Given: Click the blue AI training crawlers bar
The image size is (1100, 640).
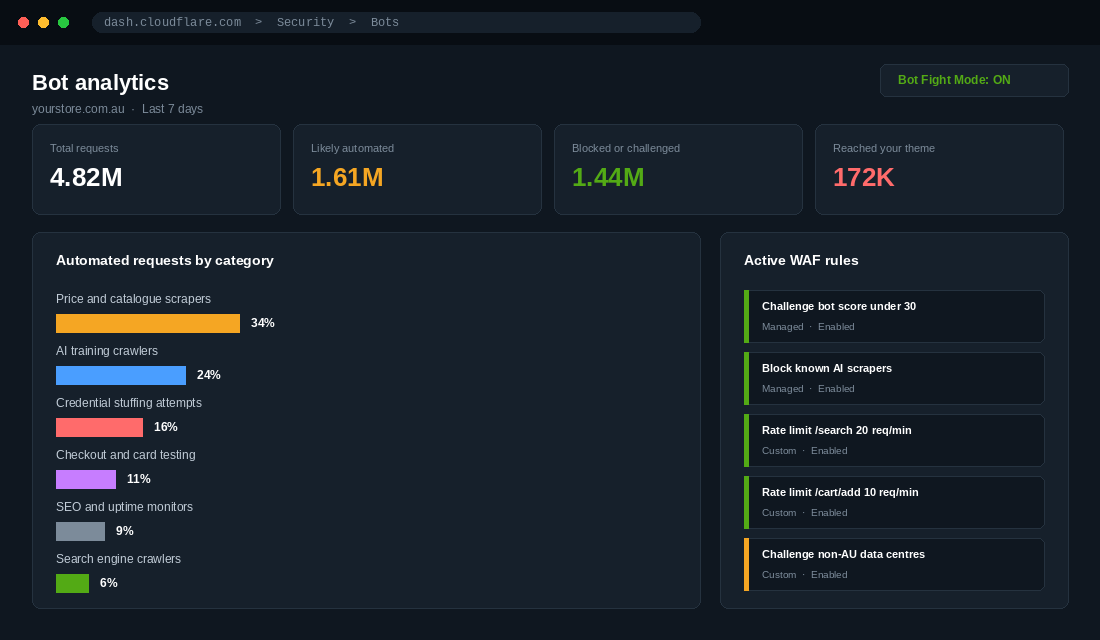Looking at the screenshot, I should (121, 375).
